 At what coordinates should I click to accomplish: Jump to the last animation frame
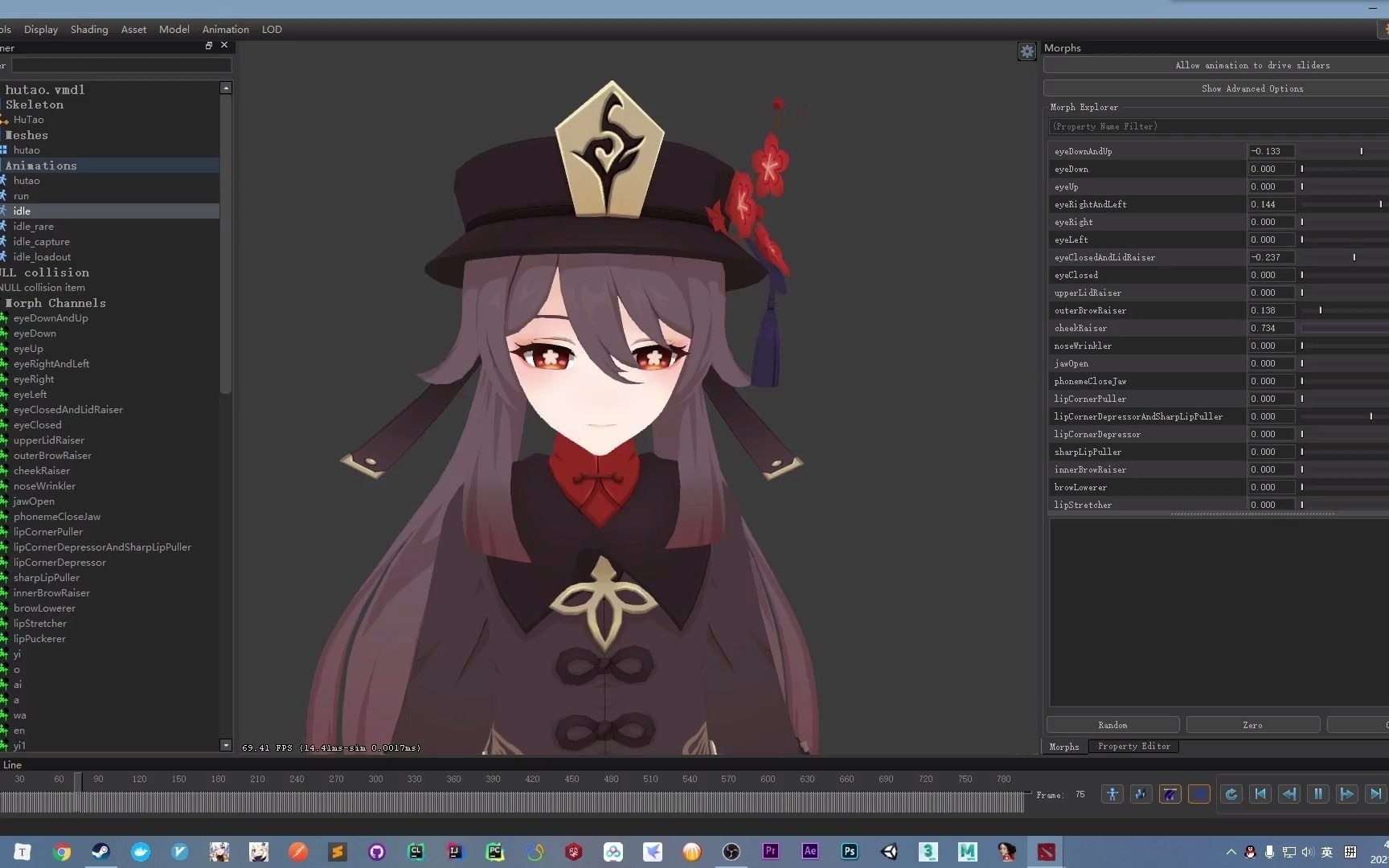pyautogui.click(x=1375, y=794)
